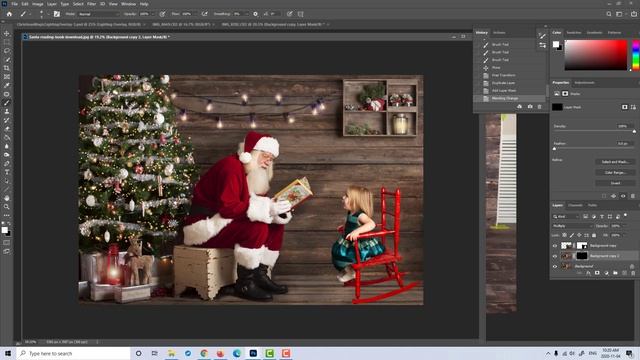
Task: Open brush preset picker dropdown arrow
Action: click(48, 14)
